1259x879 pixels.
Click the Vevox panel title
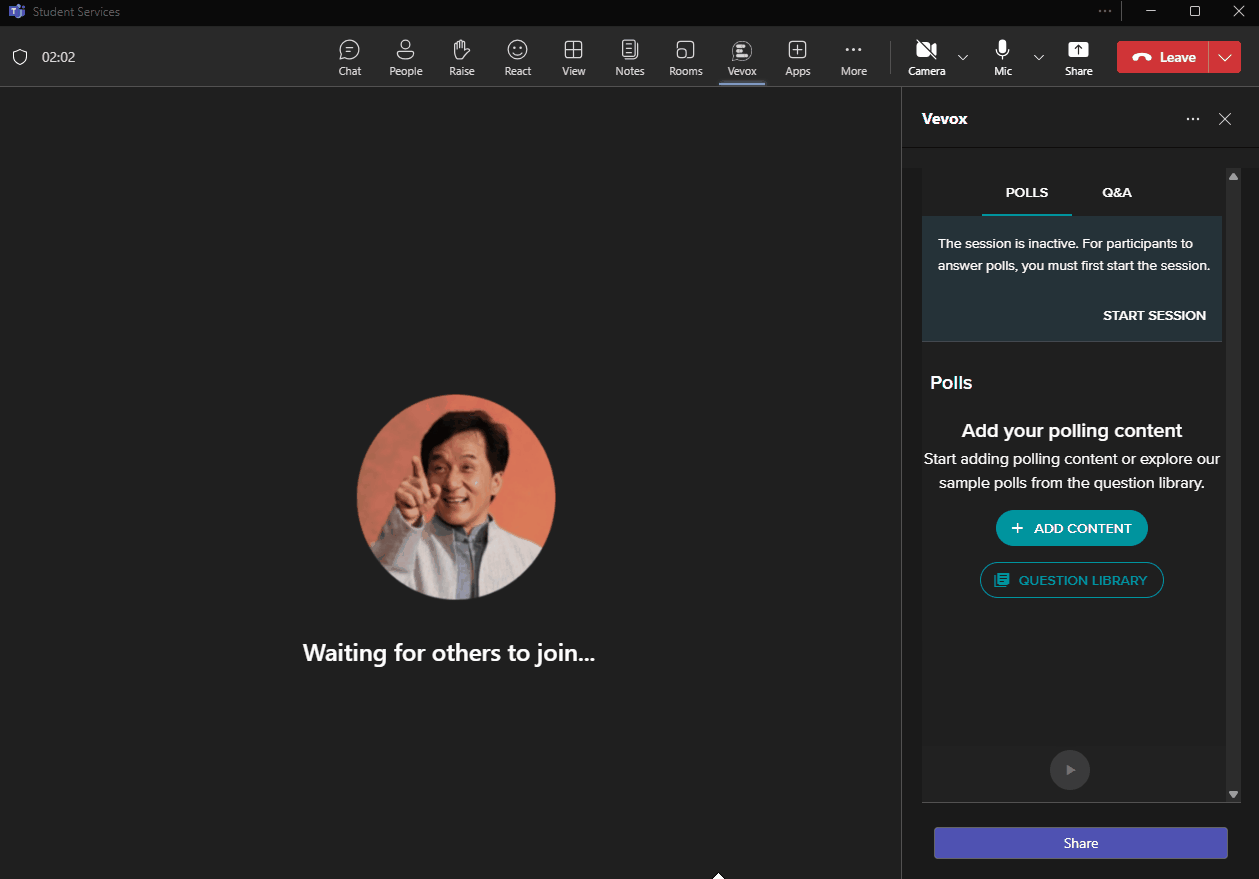click(x=944, y=119)
